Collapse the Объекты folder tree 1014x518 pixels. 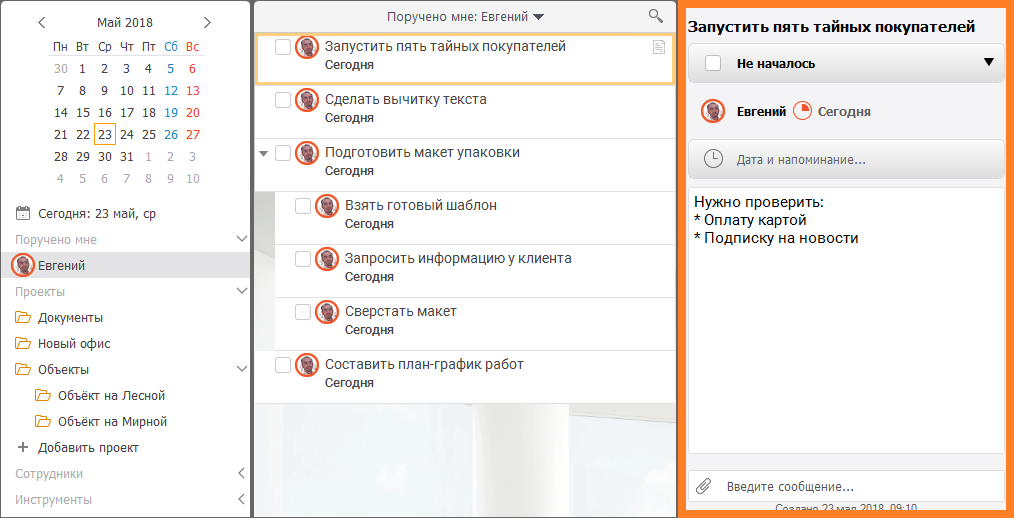(242, 369)
